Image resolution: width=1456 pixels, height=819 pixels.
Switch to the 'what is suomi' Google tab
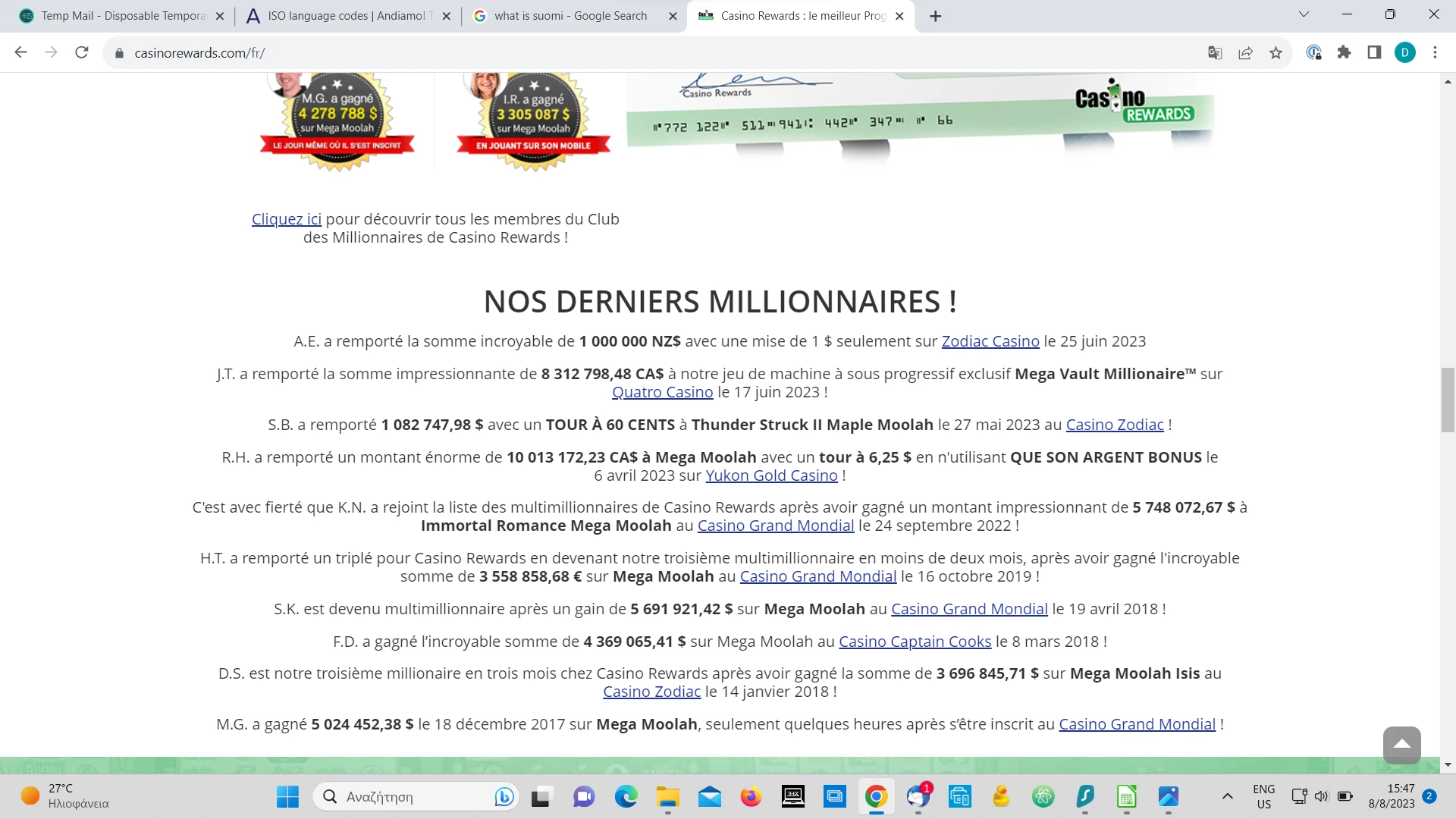pyautogui.click(x=575, y=16)
